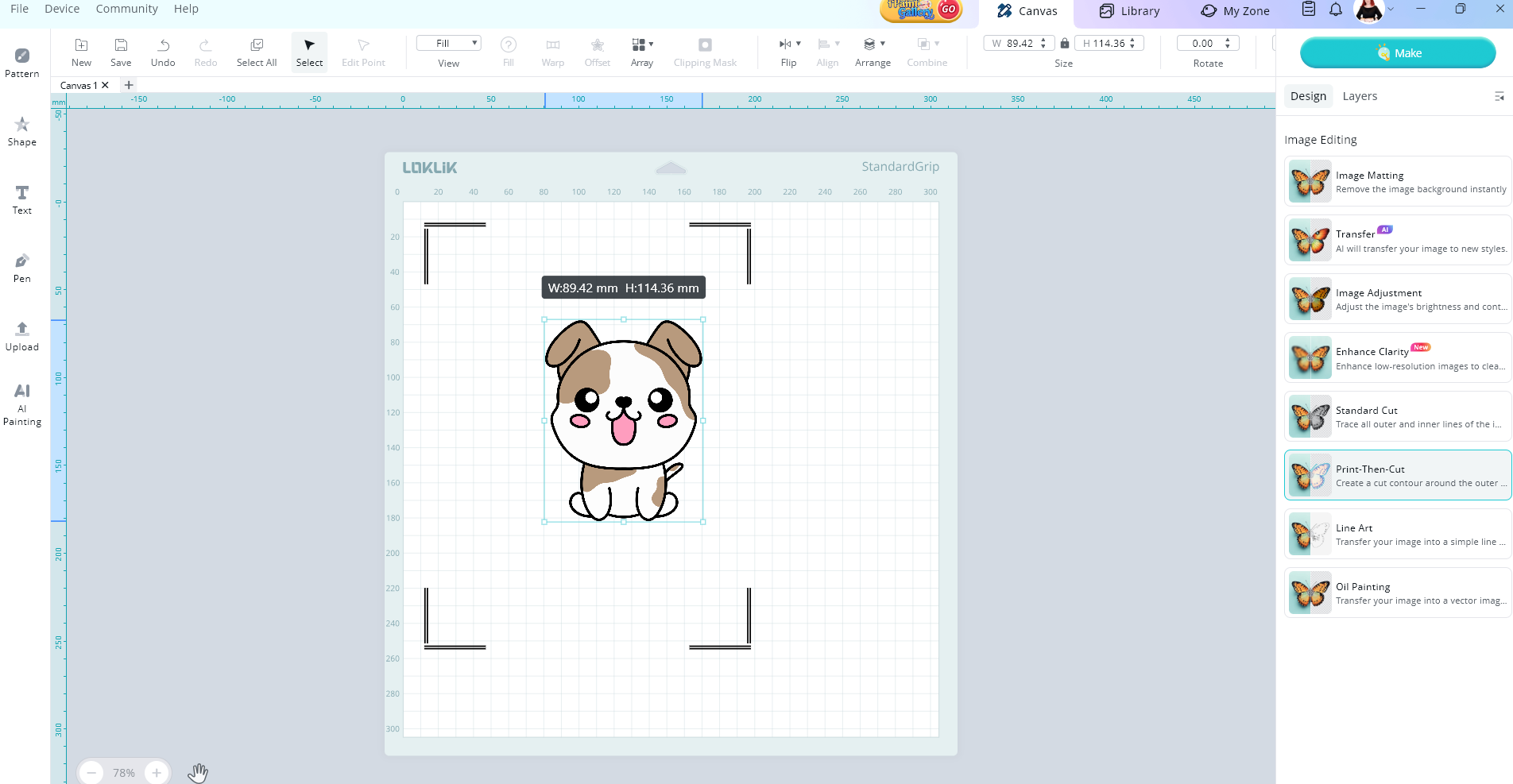Viewport: 1513px width, 784px height.
Task: Click the zoom in plus button
Action: (157, 772)
